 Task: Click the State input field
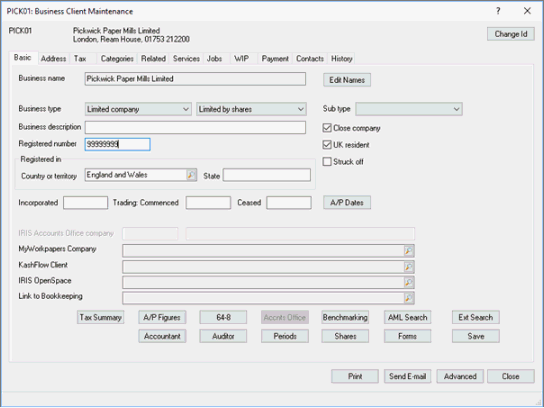(x=267, y=175)
